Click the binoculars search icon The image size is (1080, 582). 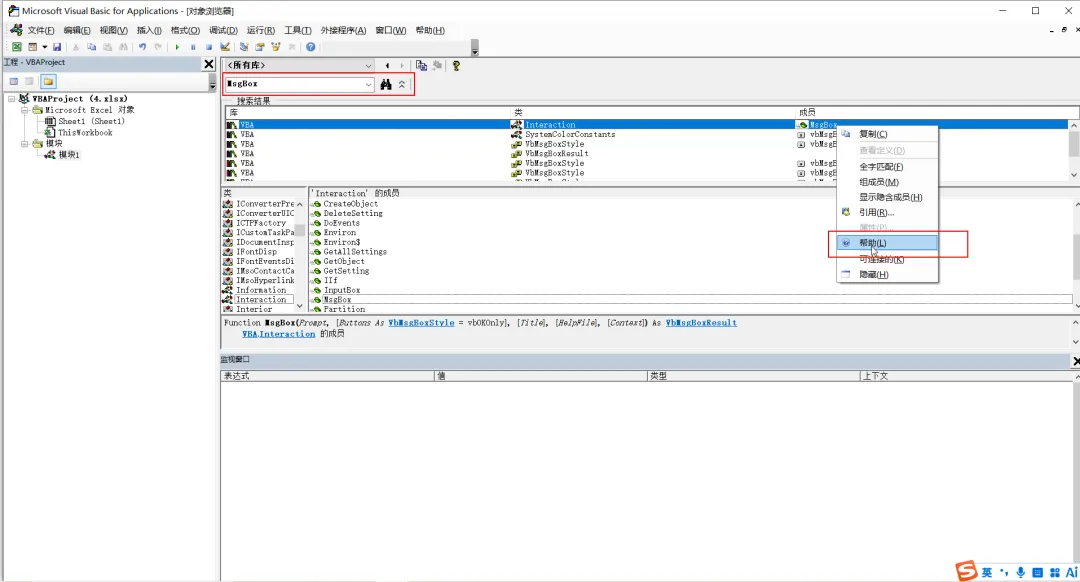pyautogui.click(x=386, y=84)
